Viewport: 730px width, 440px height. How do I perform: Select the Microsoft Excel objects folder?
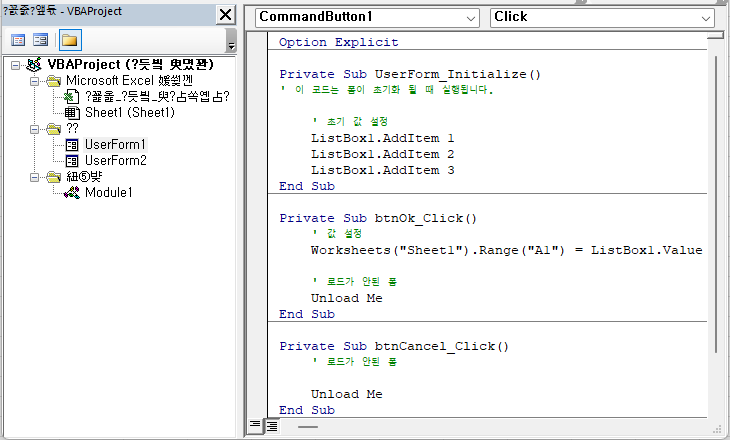129,81
